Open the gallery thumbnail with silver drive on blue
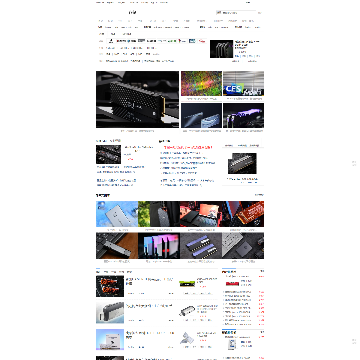360x360 pixels. point(117,214)
